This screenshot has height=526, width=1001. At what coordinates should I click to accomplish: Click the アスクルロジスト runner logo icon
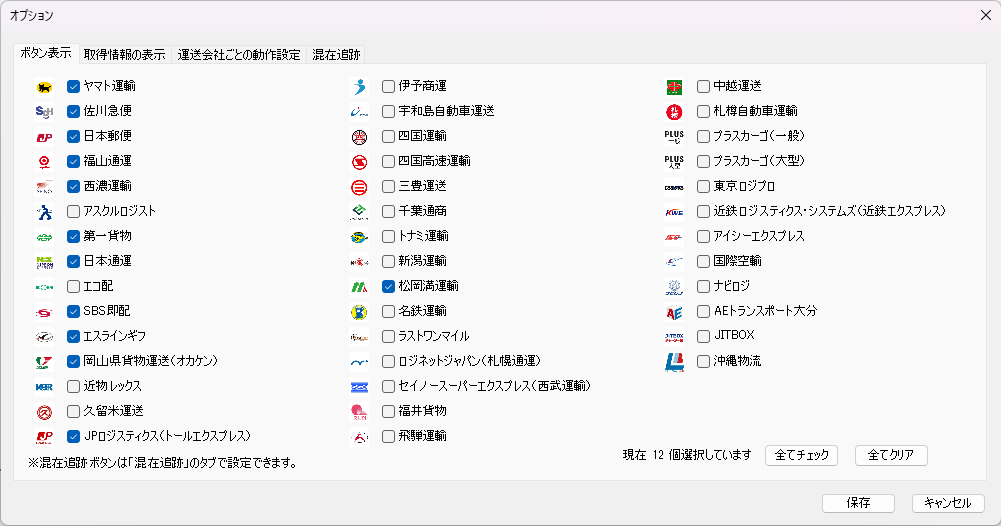pos(44,212)
